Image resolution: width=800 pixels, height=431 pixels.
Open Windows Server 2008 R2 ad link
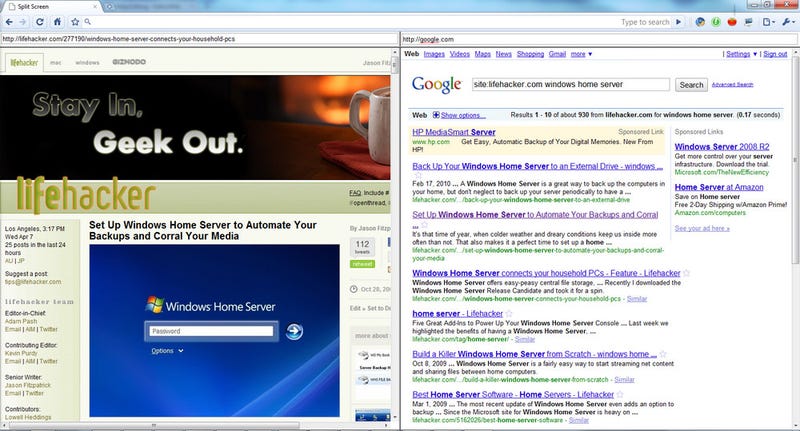[x=722, y=146]
